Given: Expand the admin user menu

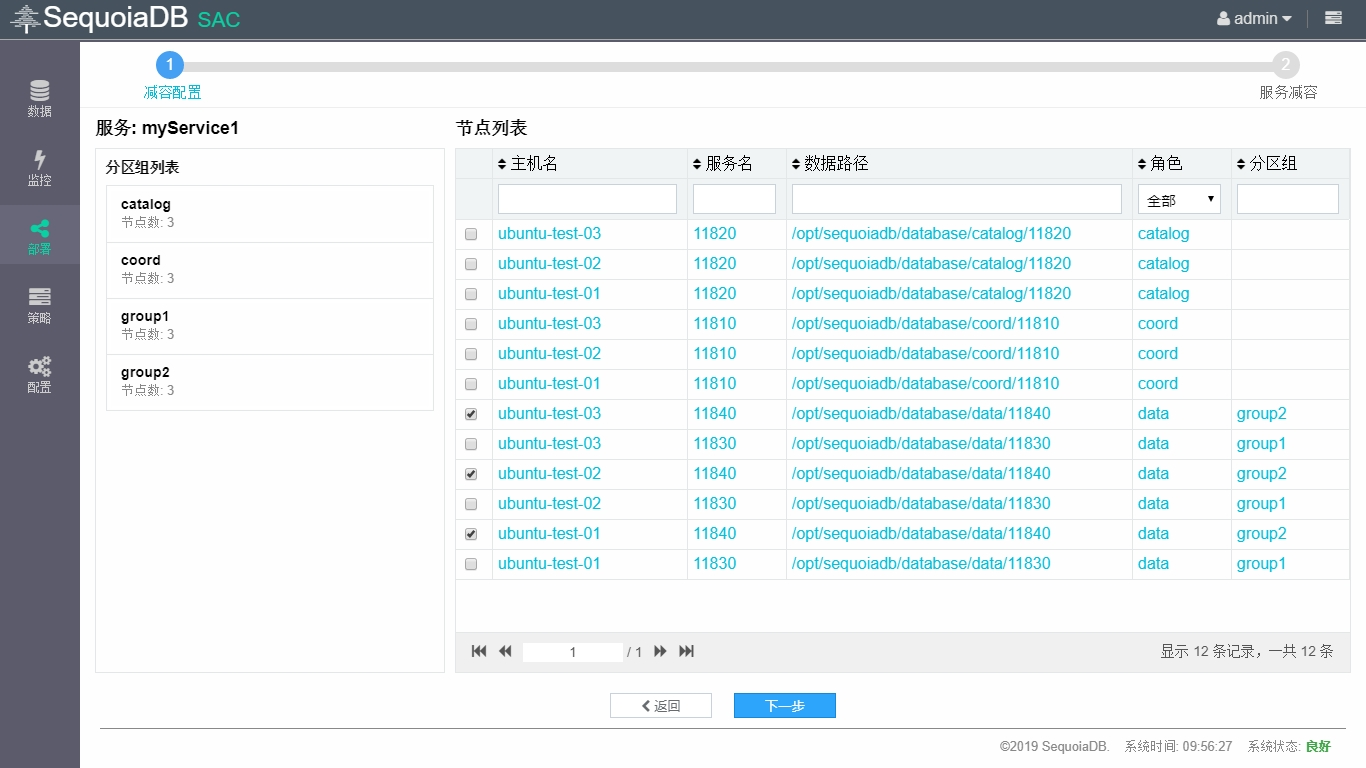Looking at the screenshot, I should [x=1254, y=18].
